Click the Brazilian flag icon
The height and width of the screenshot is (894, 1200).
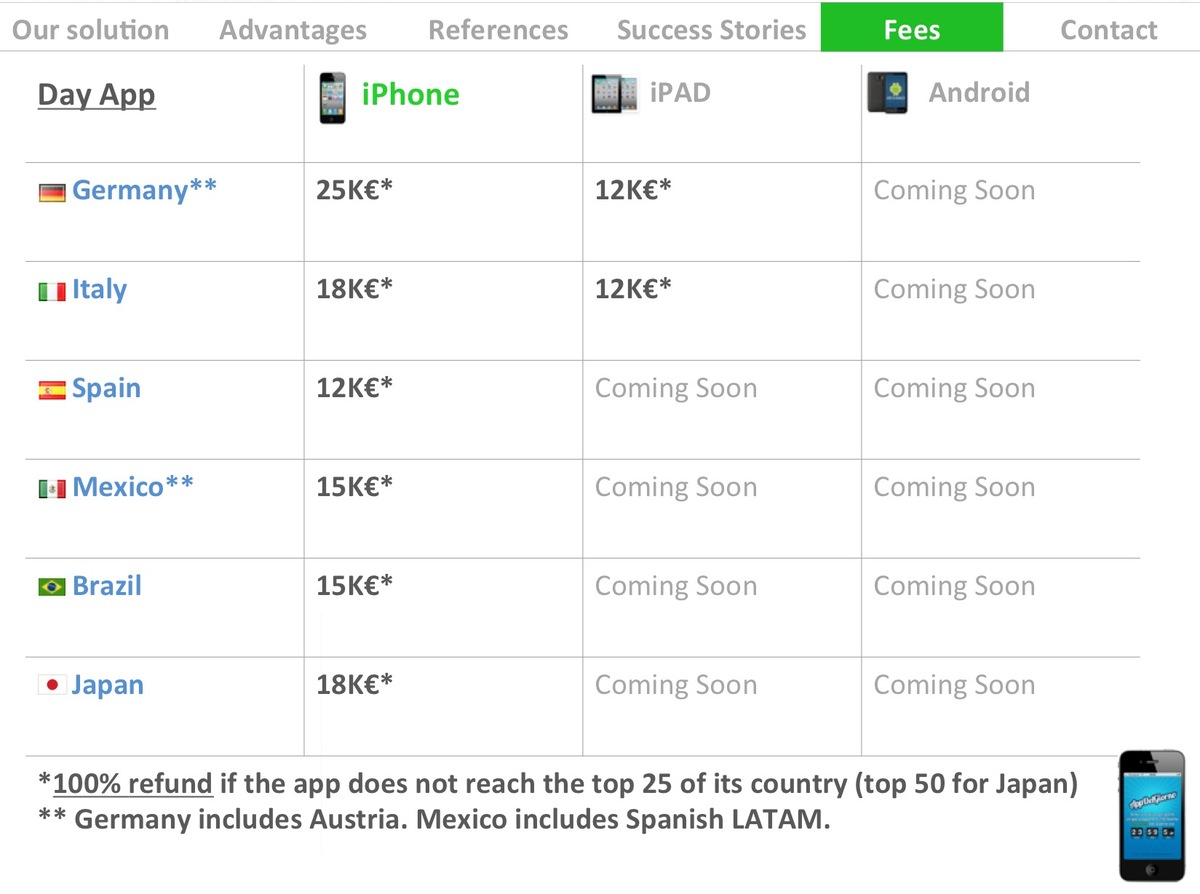pos(52,588)
